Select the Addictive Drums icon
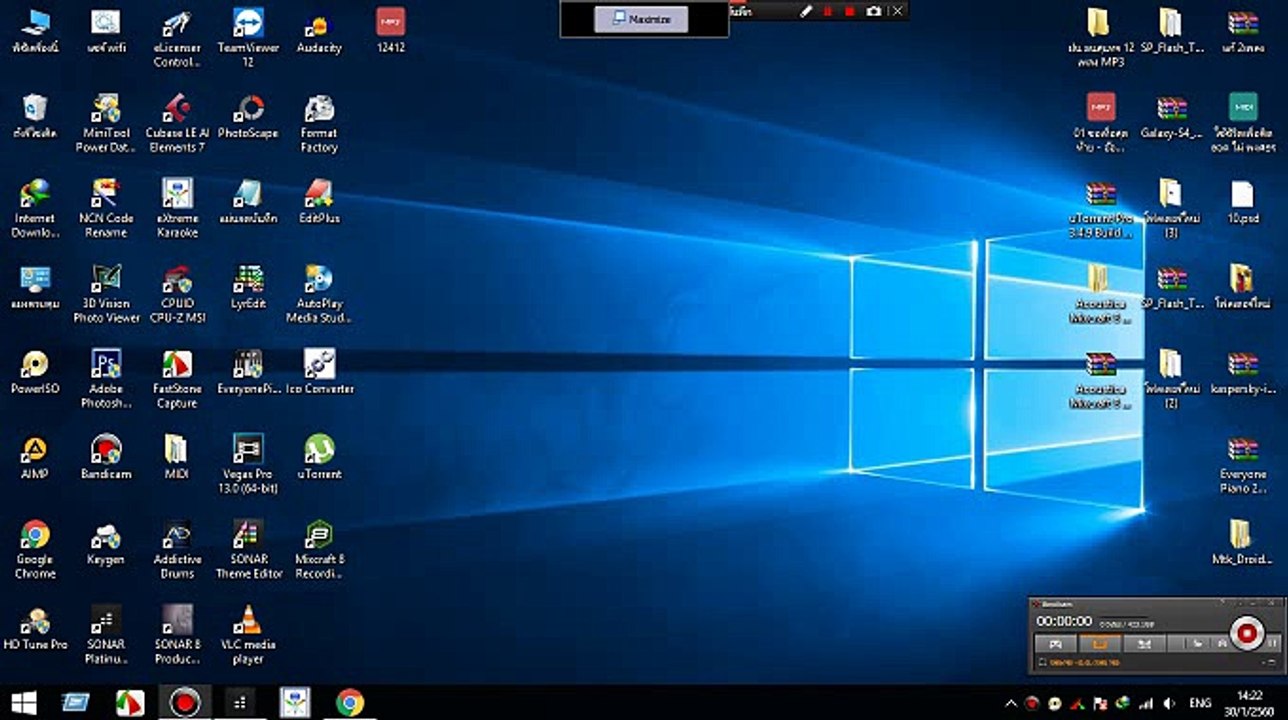1288x720 pixels. 177,549
